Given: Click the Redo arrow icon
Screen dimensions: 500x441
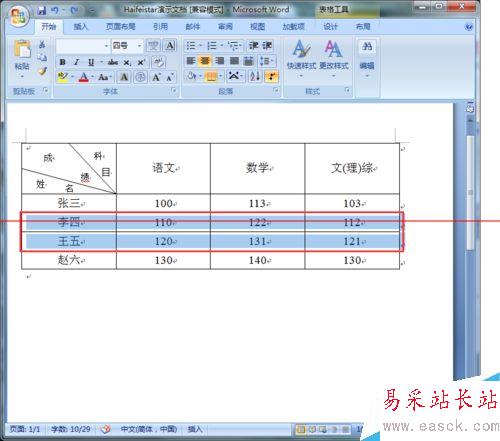Looking at the screenshot, I should click(x=74, y=11).
